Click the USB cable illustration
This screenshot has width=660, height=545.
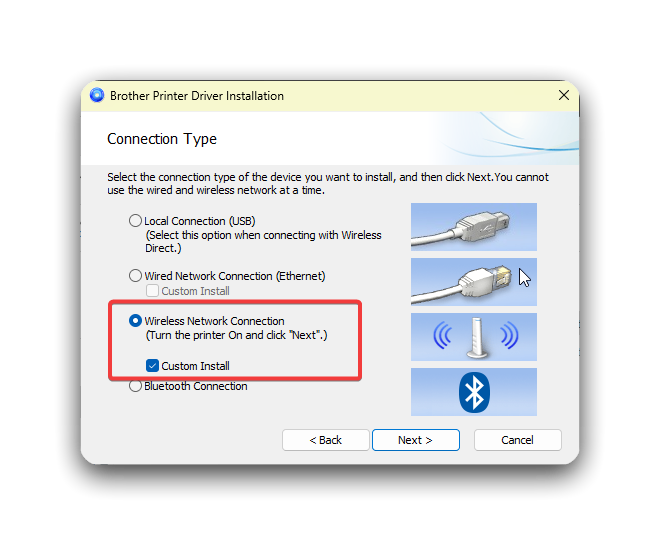pos(474,227)
